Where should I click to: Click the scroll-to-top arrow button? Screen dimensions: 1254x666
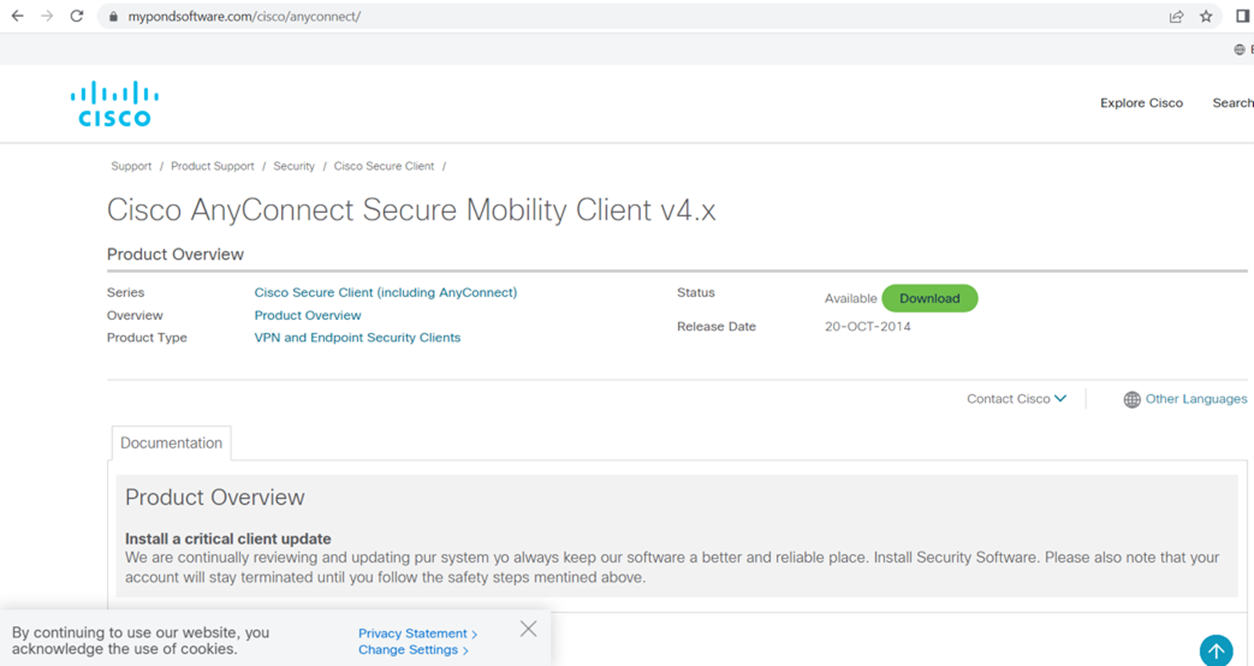(1216, 651)
